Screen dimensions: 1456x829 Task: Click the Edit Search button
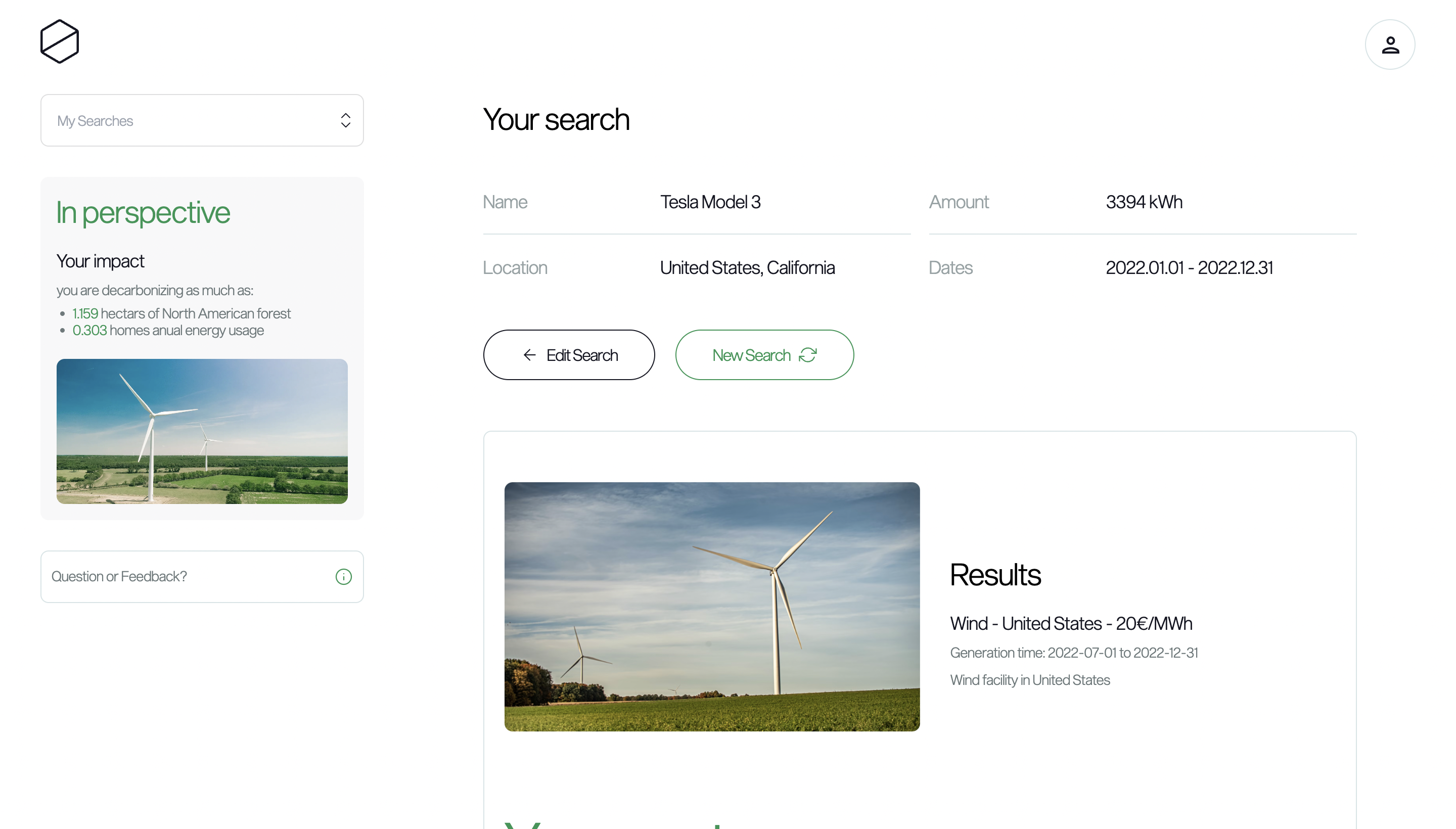568,354
